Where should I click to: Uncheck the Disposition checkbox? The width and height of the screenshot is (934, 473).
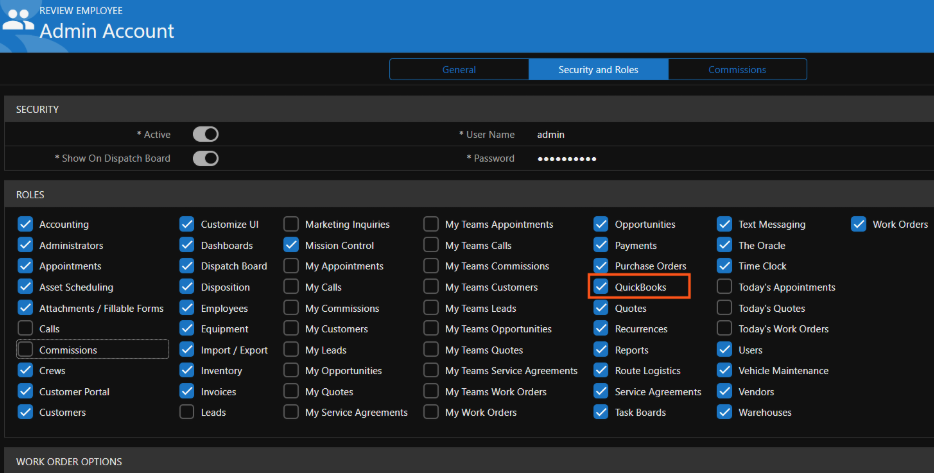tap(186, 287)
